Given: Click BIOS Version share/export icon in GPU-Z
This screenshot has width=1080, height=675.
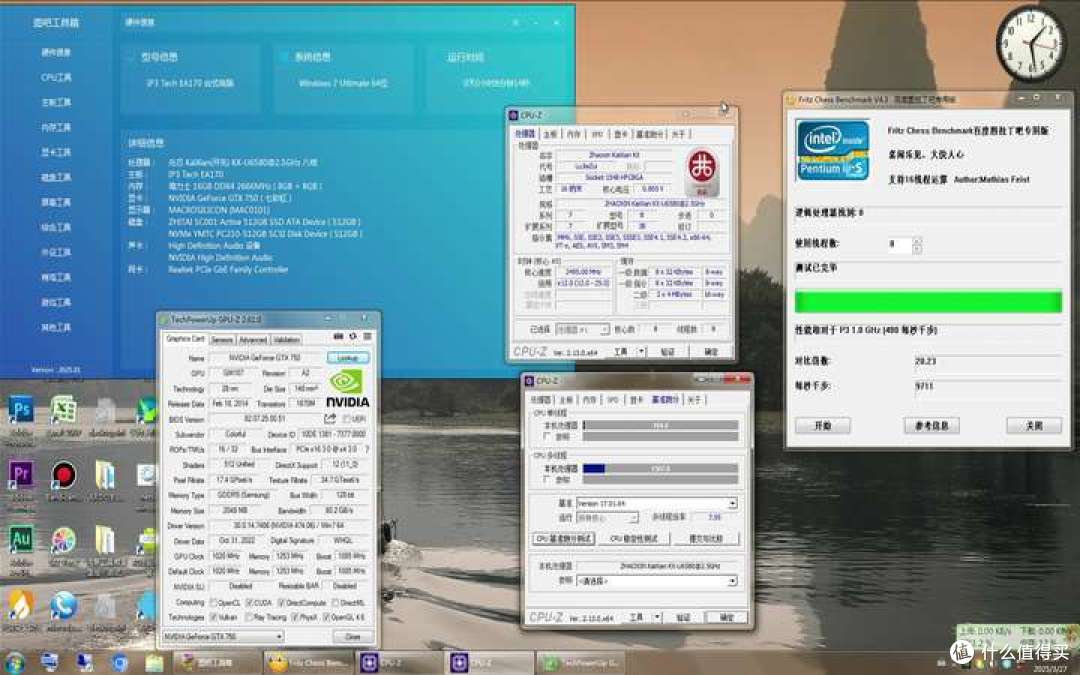Looking at the screenshot, I should point(330,419).
